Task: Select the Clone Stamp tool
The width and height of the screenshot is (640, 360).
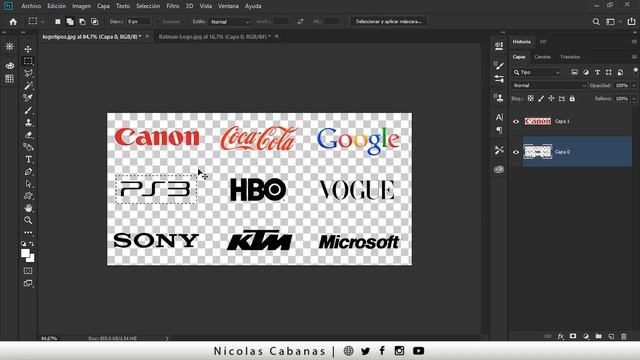Action: (28, 123)
